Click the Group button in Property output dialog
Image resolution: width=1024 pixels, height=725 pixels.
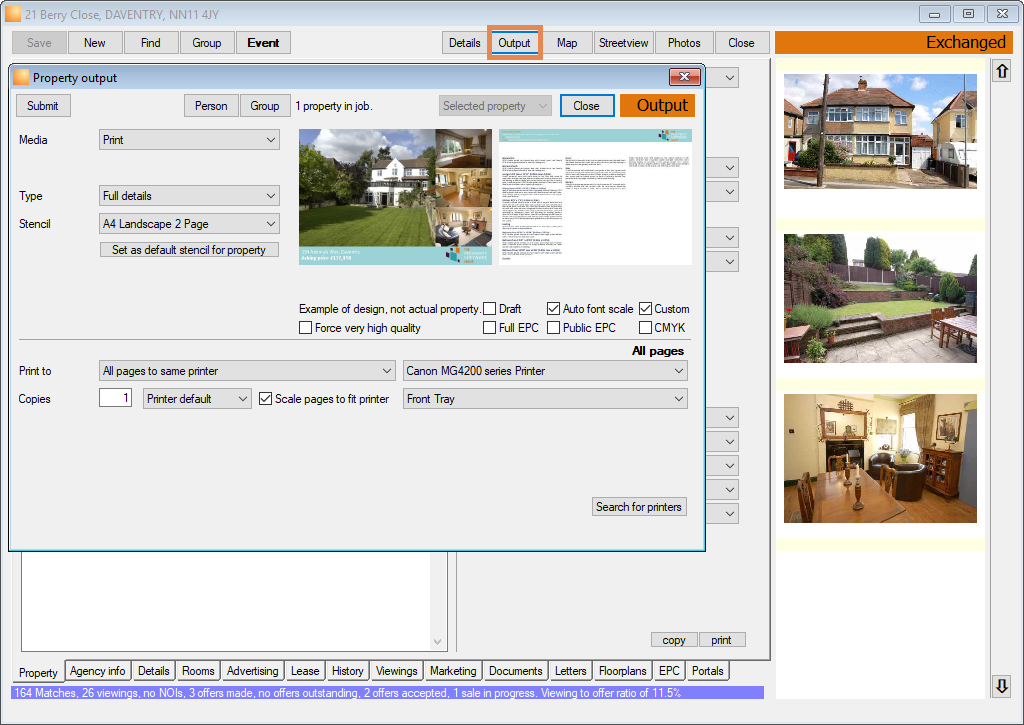pos(264,106)
